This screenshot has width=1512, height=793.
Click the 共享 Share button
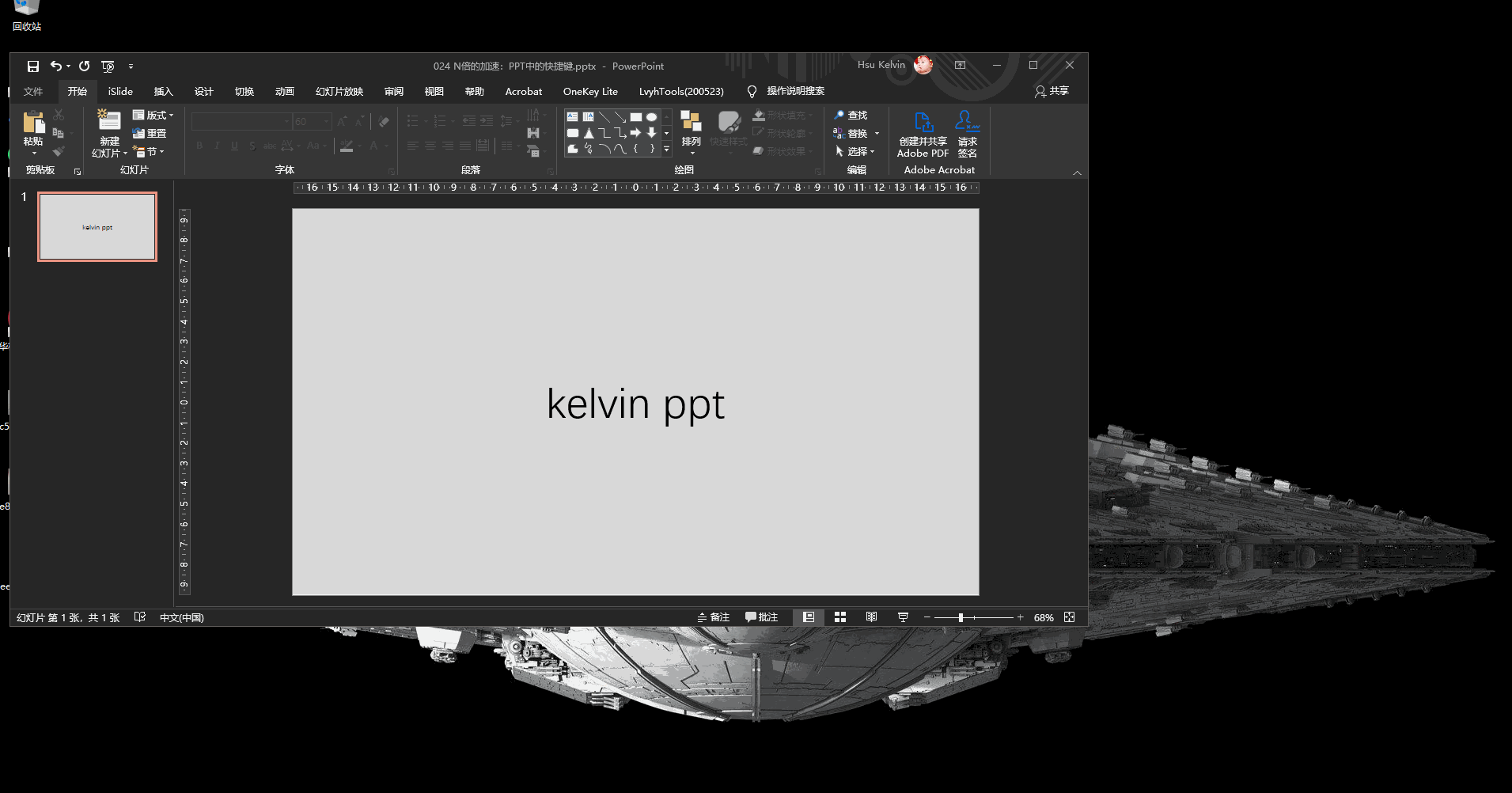point(1052,92)
